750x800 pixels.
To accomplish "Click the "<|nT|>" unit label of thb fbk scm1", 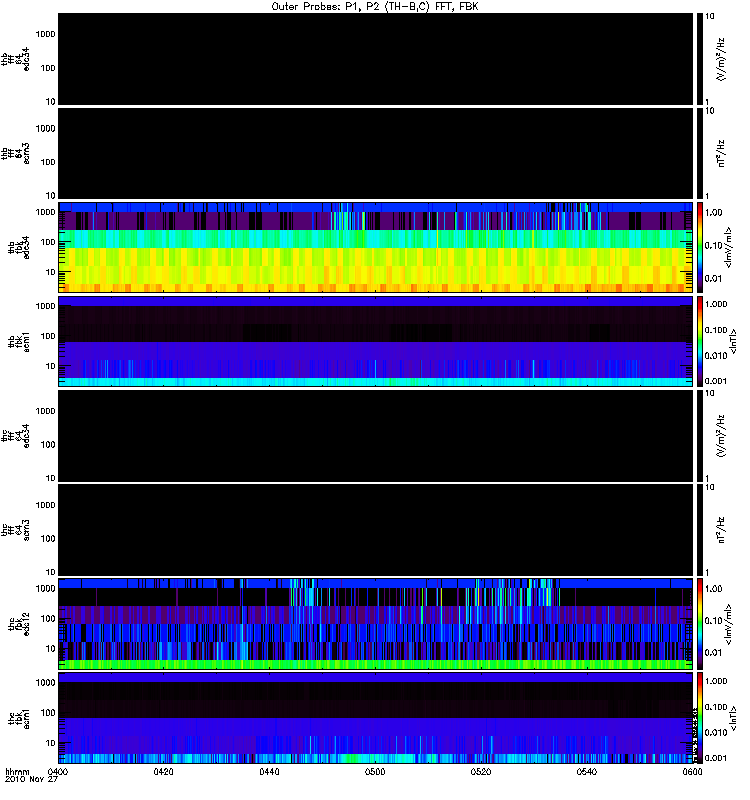I will [734, 342].
